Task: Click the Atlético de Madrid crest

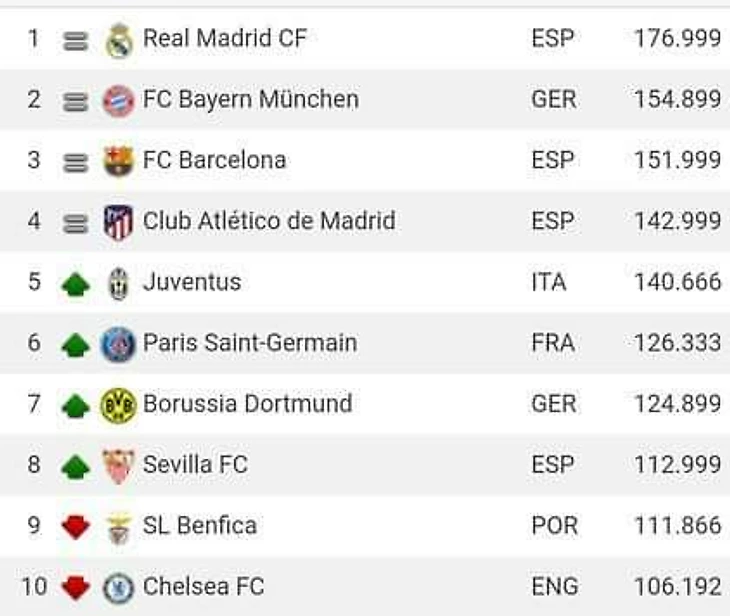Action: [x=118, y=223]
